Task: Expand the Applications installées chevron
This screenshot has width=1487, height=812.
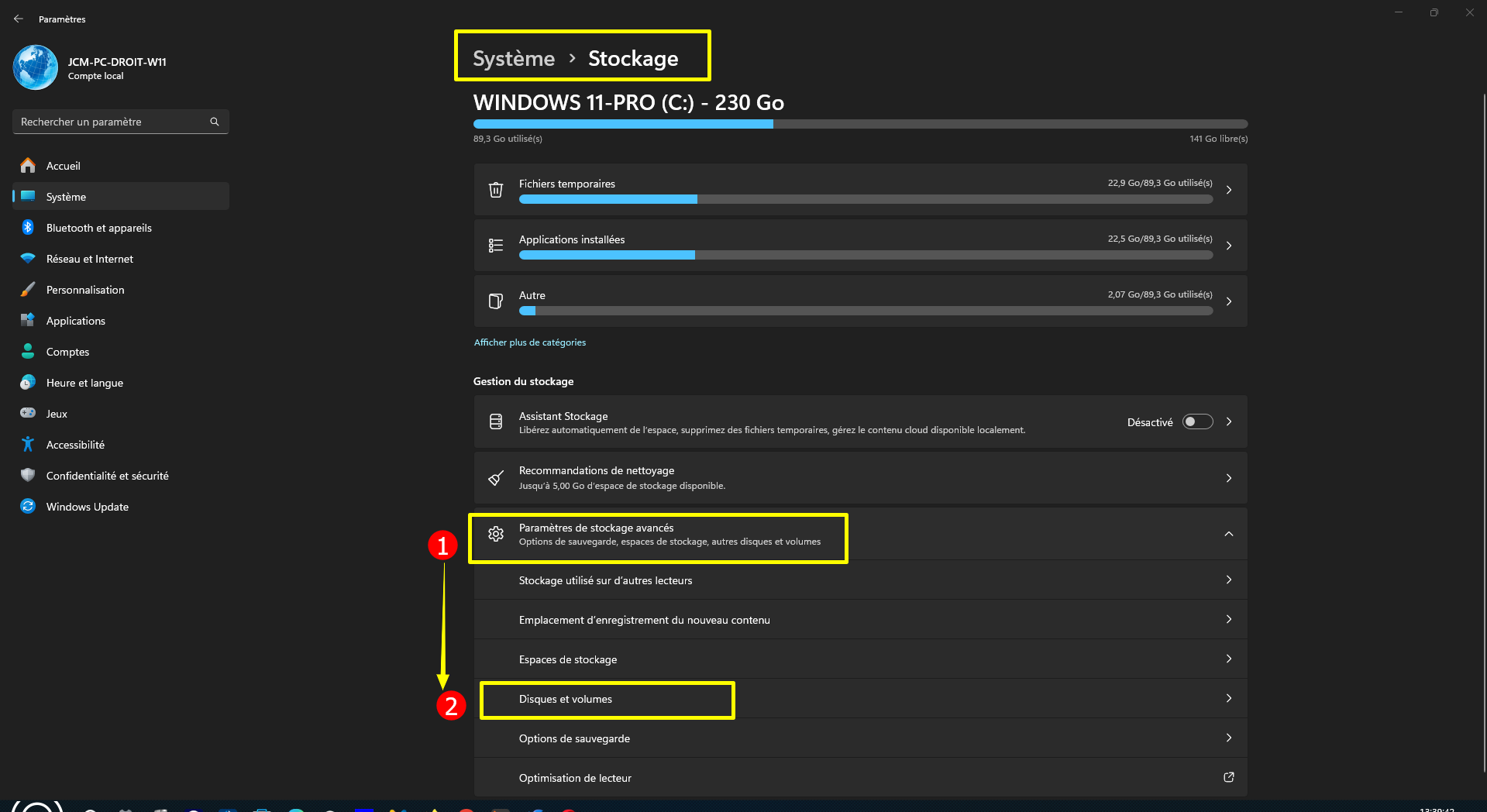Action: coord(1228,246)
